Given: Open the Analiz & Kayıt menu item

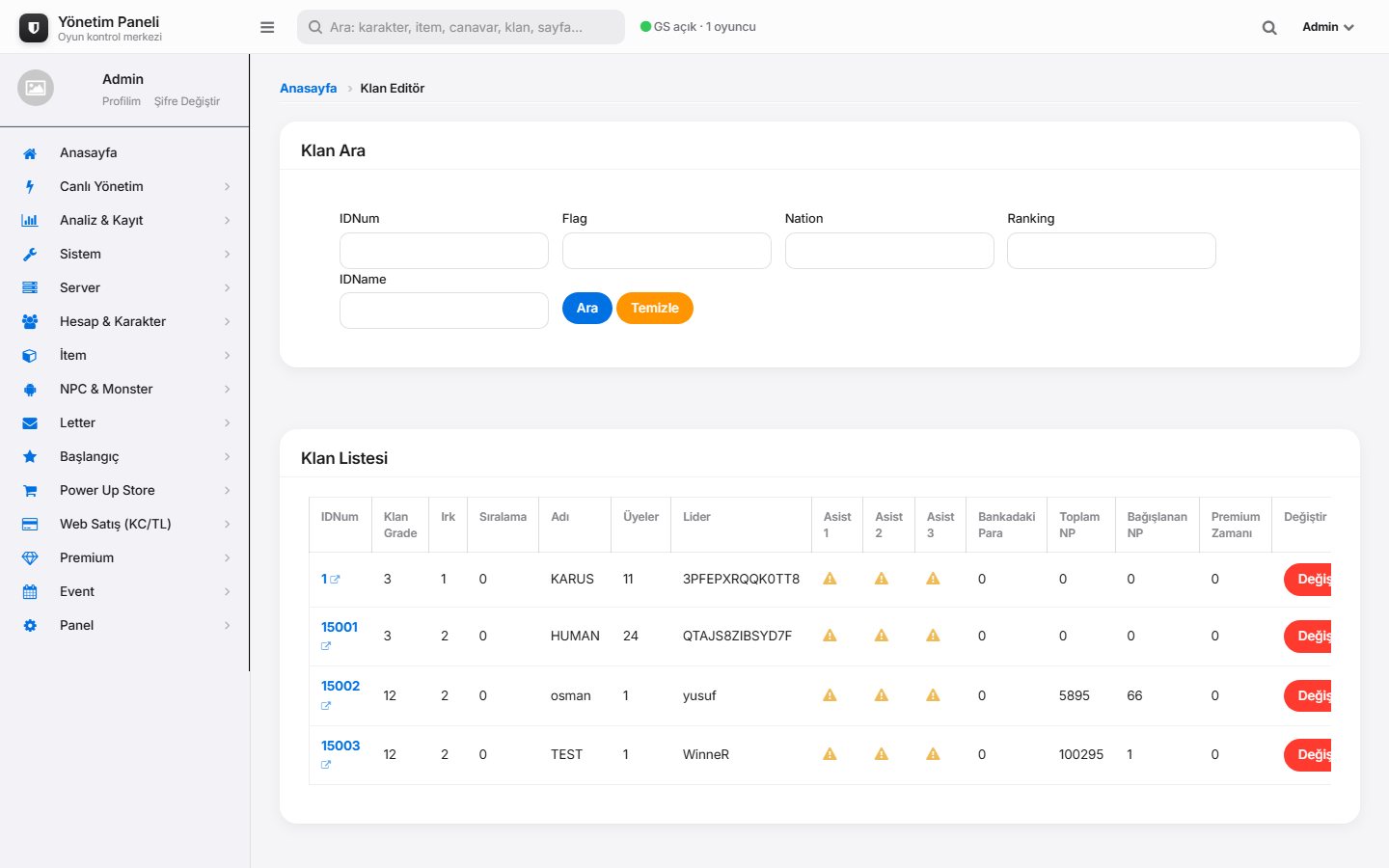Looking at the screenshot, I should [124, 221].
